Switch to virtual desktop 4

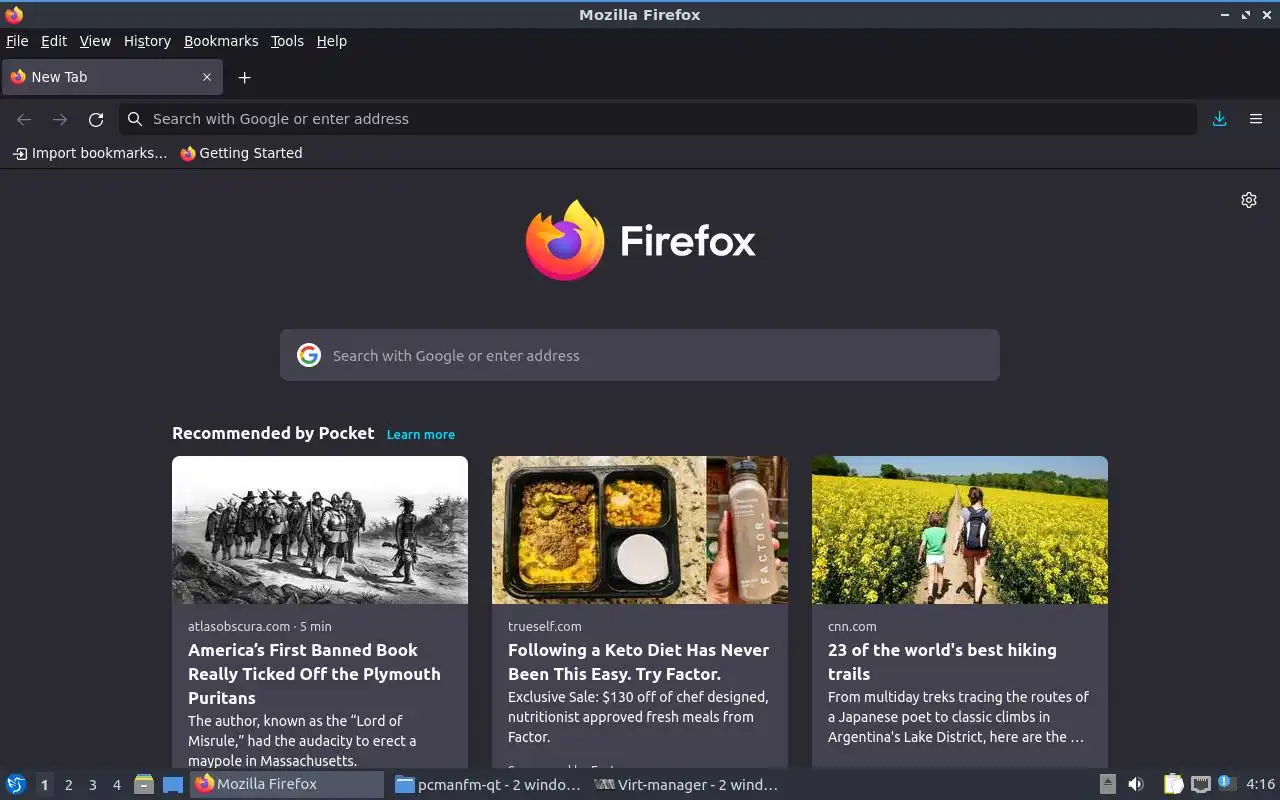116,785
